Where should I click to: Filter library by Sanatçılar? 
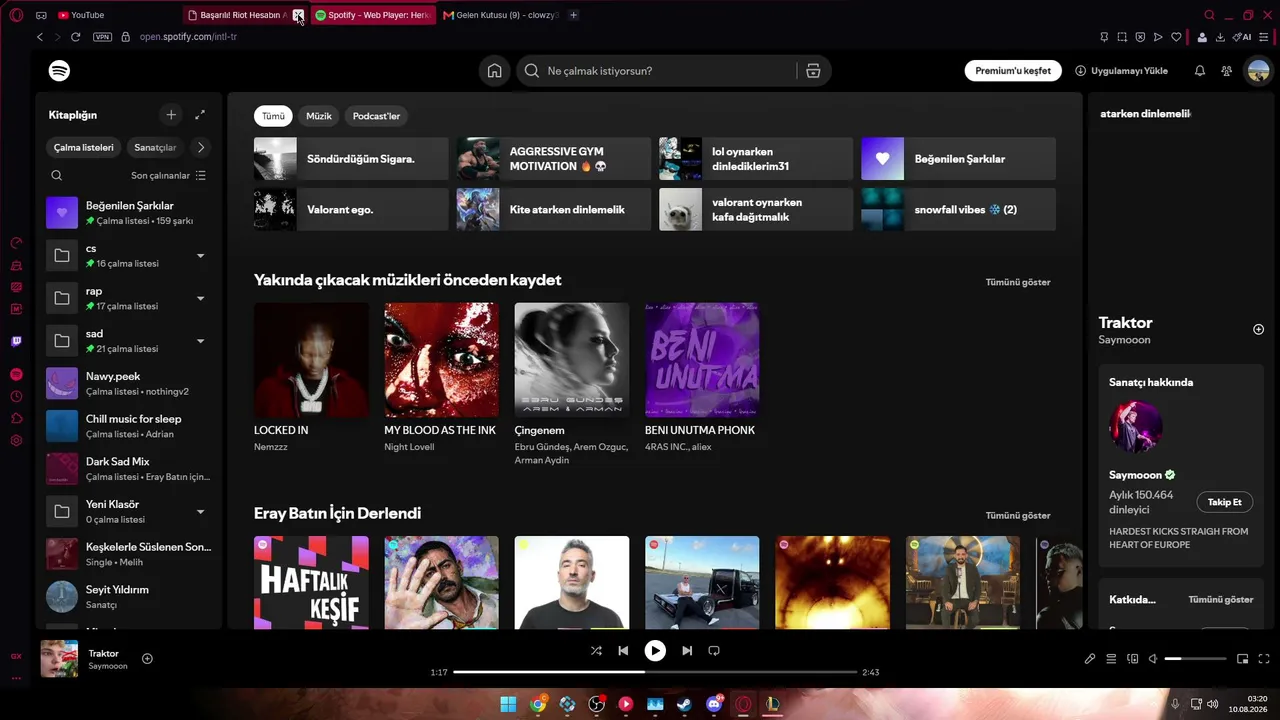pyautogui.click(x=155, y=148)
